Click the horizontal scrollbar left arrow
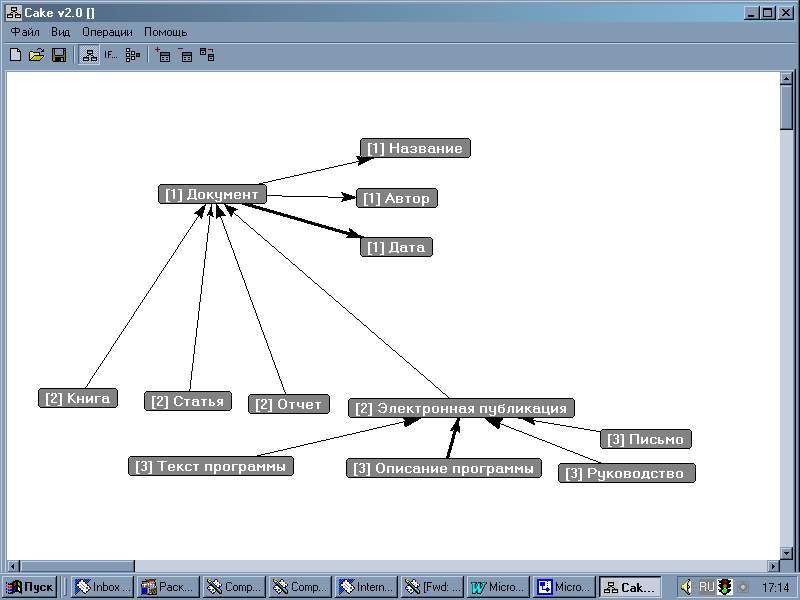This screenshot has width=800, height=600. pos(14,566)
